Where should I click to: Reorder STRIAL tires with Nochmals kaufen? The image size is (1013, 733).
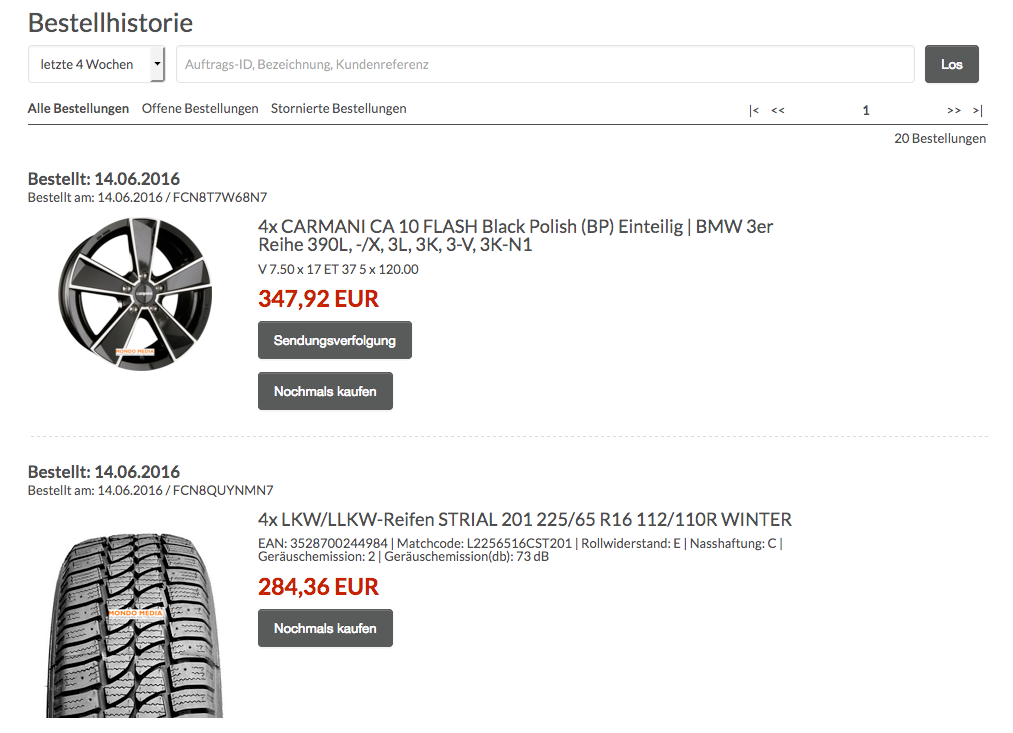[x=325, y=628]
